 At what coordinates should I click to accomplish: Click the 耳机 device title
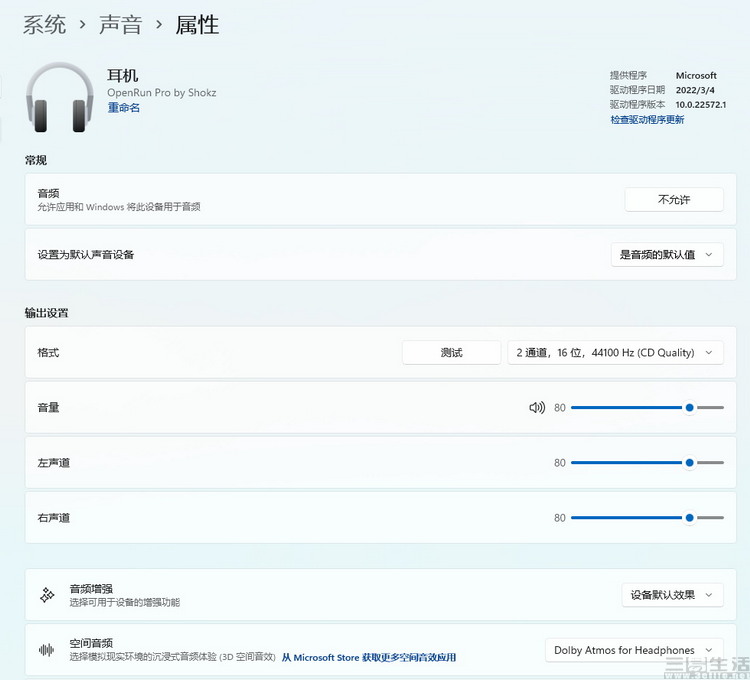pos(122,76)
